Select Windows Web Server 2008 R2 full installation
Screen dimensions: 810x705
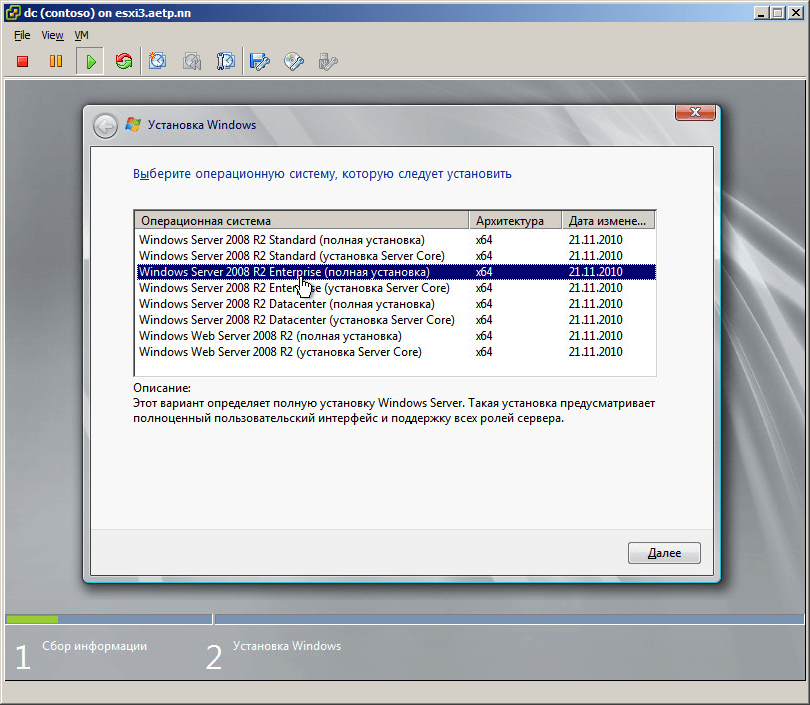[x=396, y=336]
